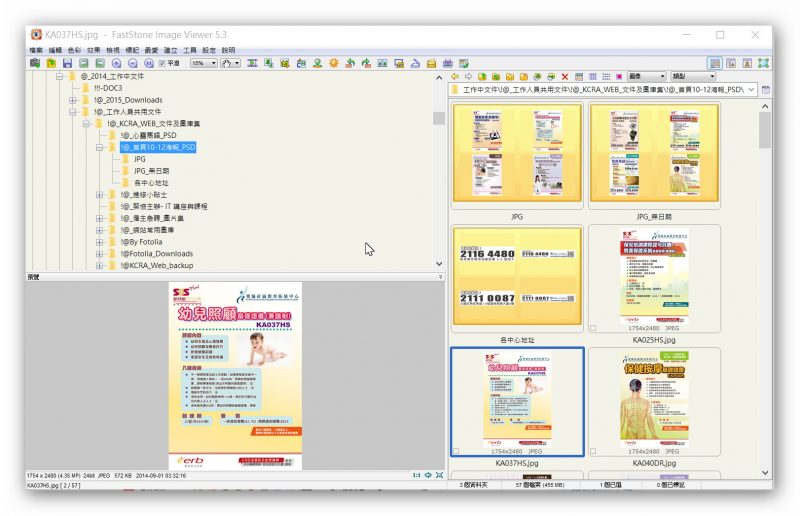Viewport: 800px width, 516px height.
Task: Click the red X delete icon
Action: (x=565, y=77)
